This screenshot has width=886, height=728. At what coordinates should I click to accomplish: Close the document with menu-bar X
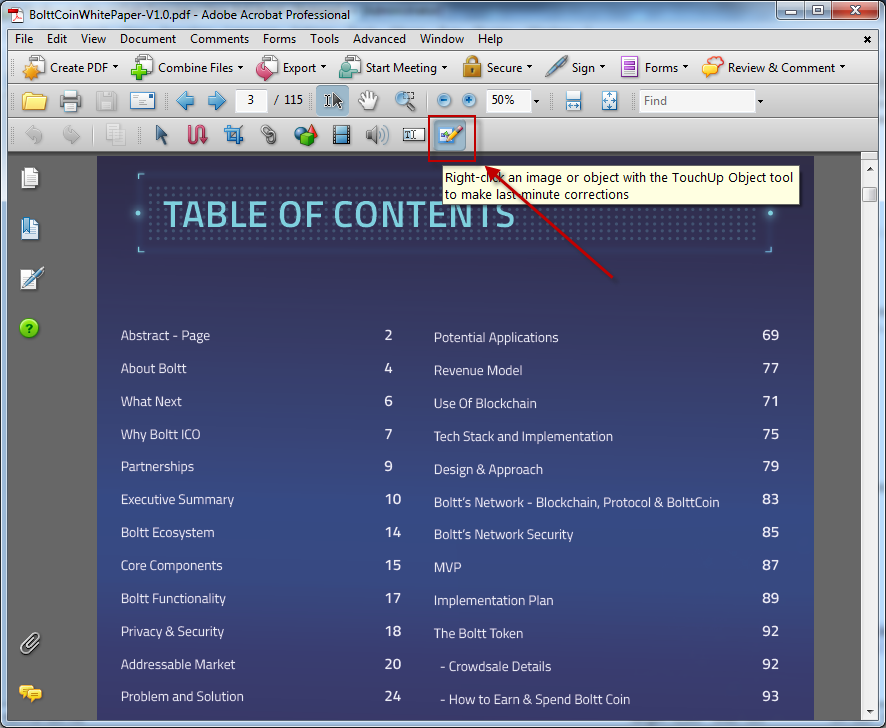tap(867, 39)
